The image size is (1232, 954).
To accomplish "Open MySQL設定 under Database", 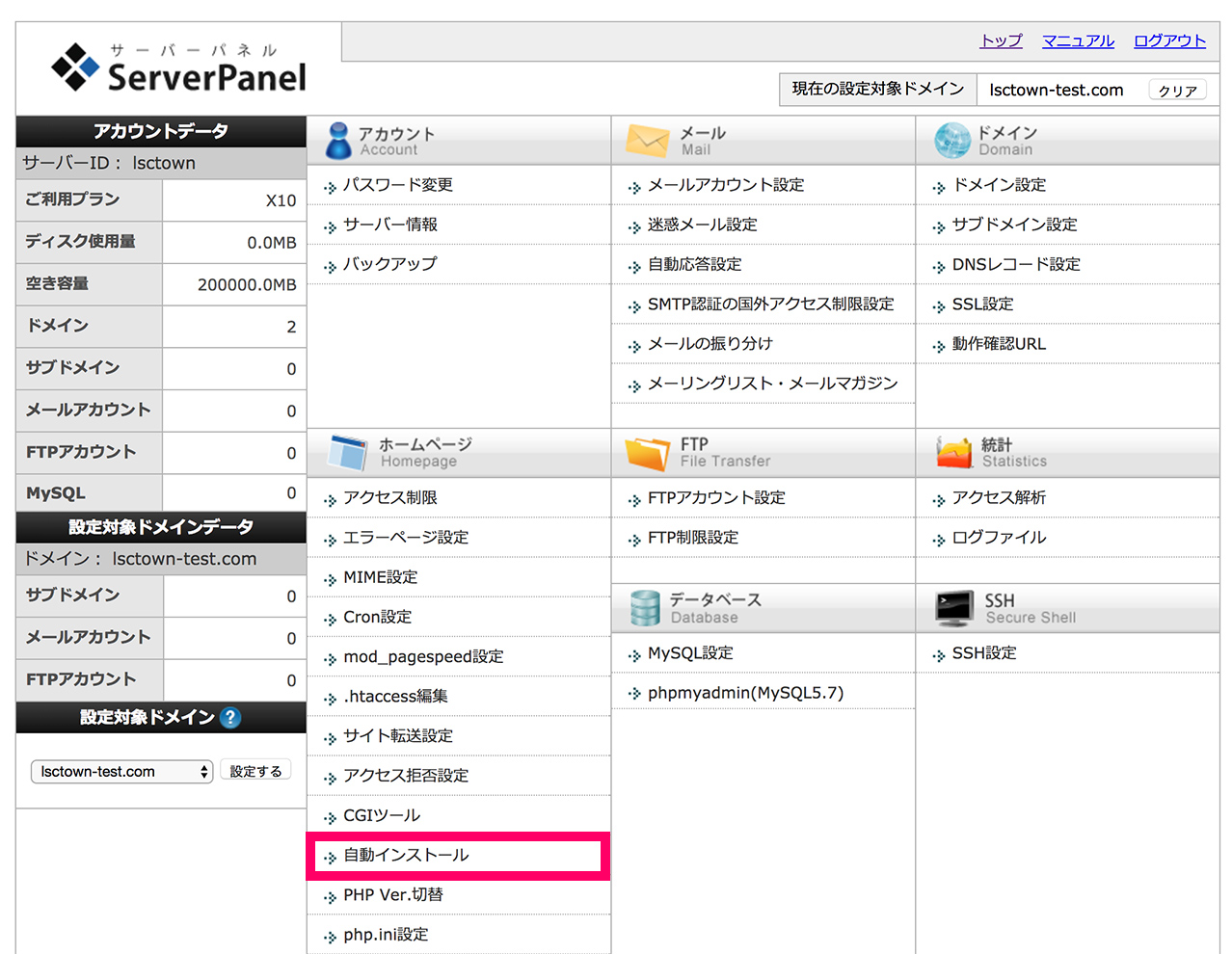I will [690, 653].
